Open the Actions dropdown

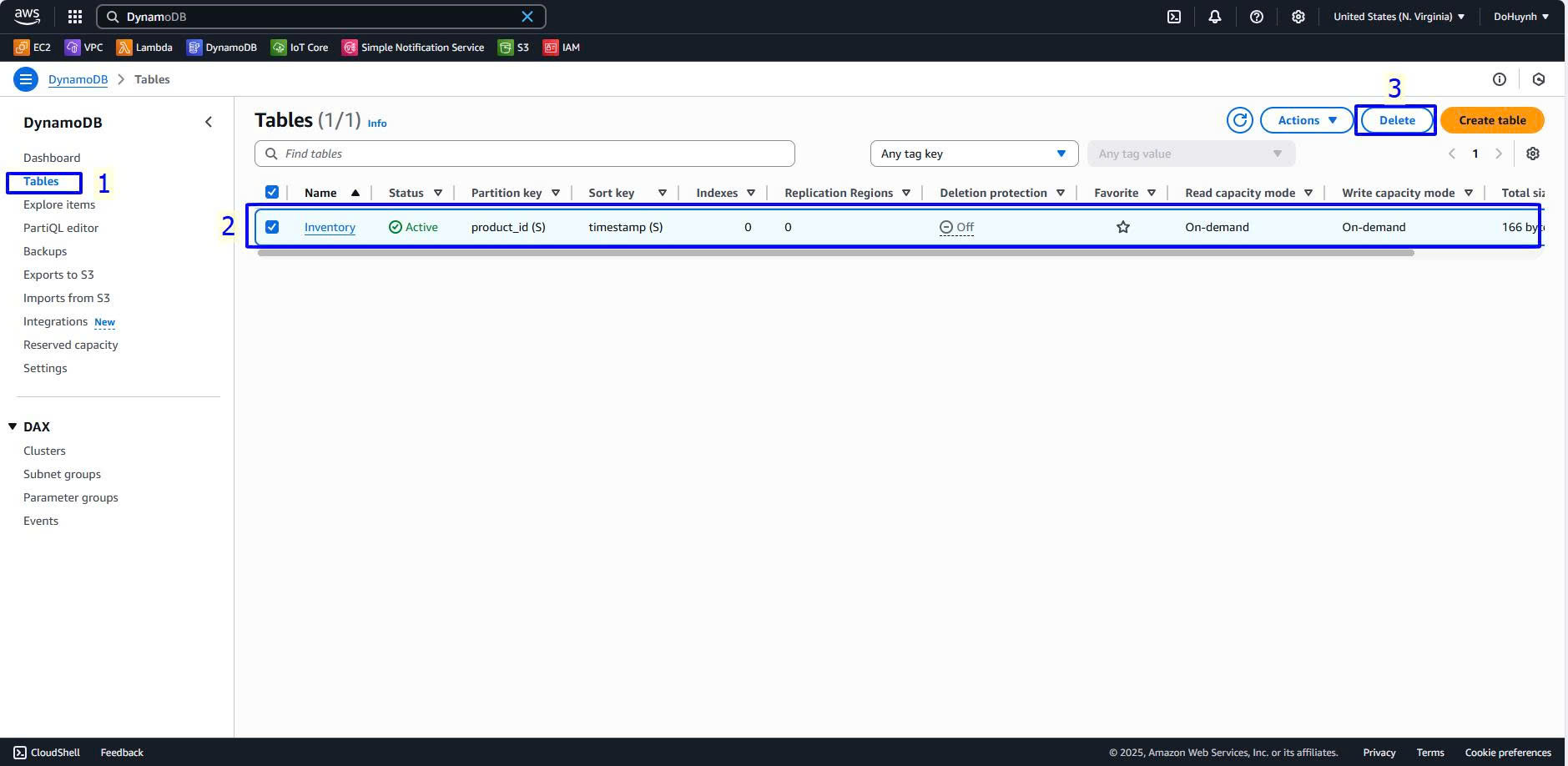pyautogui.click(x=1306, y=120)
